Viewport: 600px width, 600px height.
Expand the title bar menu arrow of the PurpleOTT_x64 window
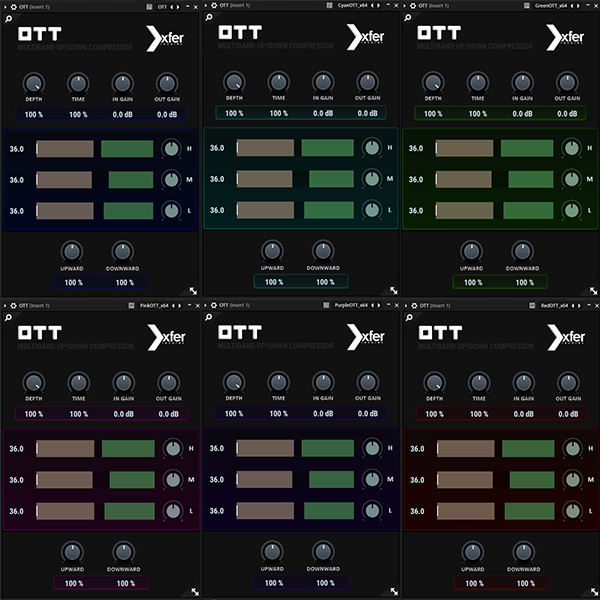206,305
